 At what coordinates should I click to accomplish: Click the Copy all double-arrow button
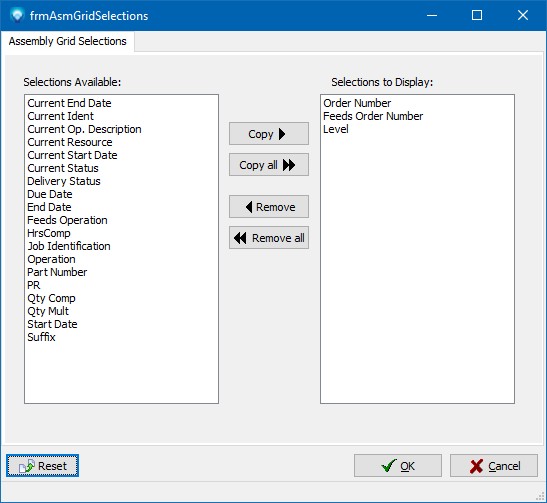tap(269, 165)
